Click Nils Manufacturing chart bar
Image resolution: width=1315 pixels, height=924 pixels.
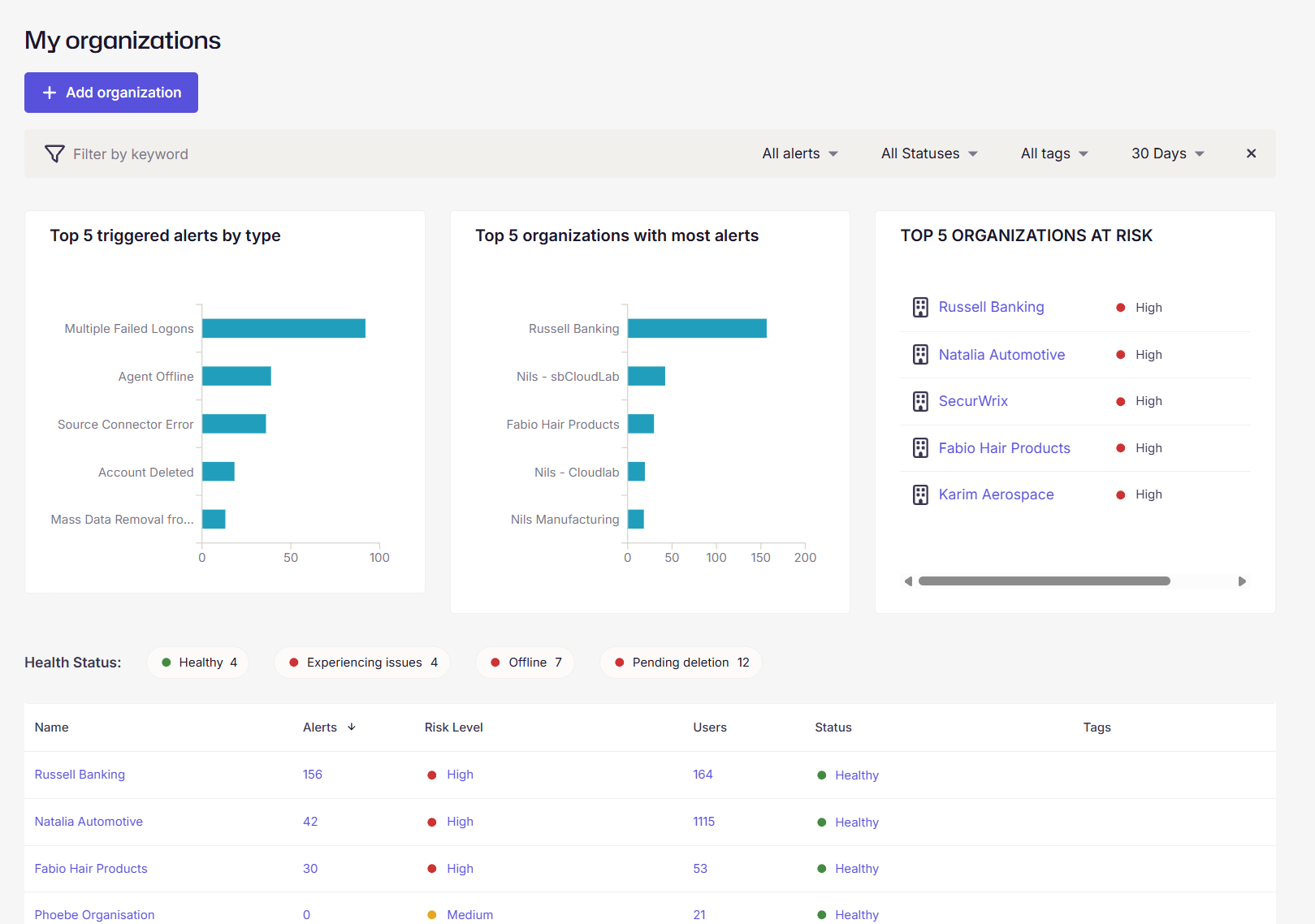pos(636,519)
